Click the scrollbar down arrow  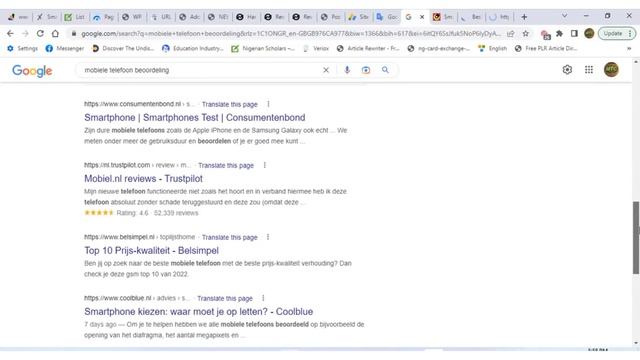636,343
